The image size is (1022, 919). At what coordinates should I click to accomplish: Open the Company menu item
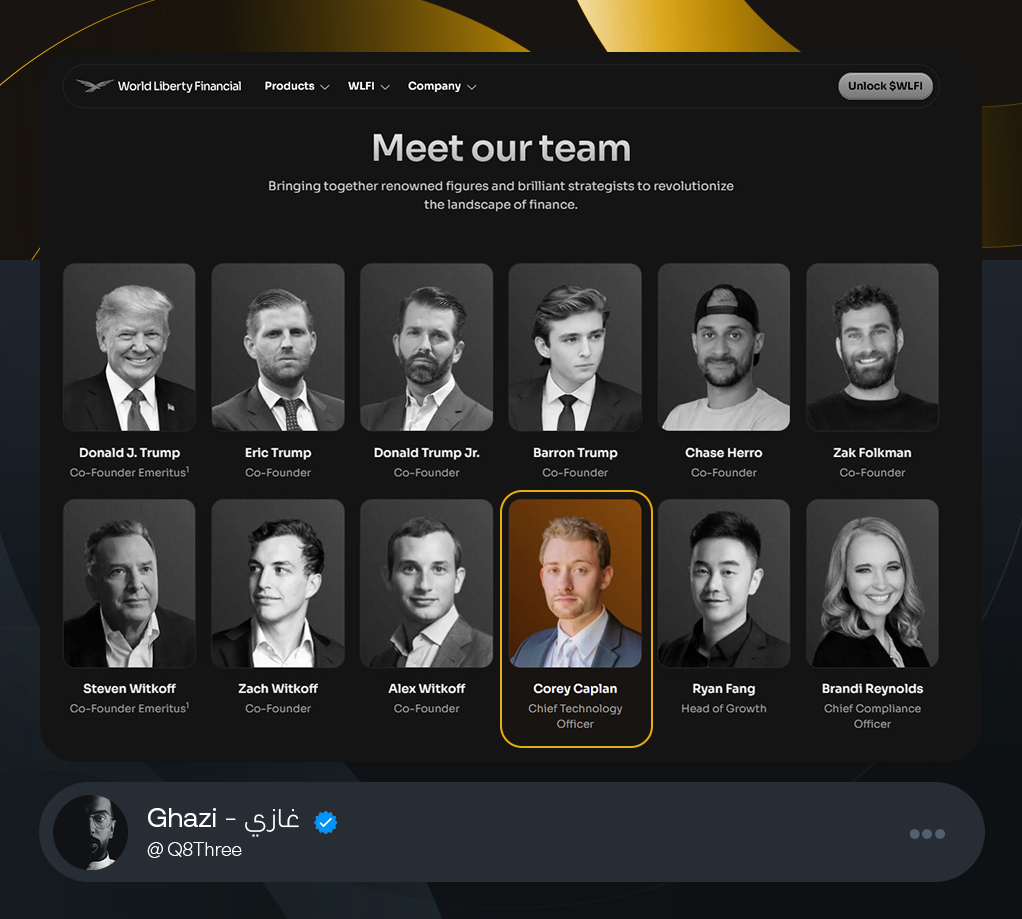434,86
